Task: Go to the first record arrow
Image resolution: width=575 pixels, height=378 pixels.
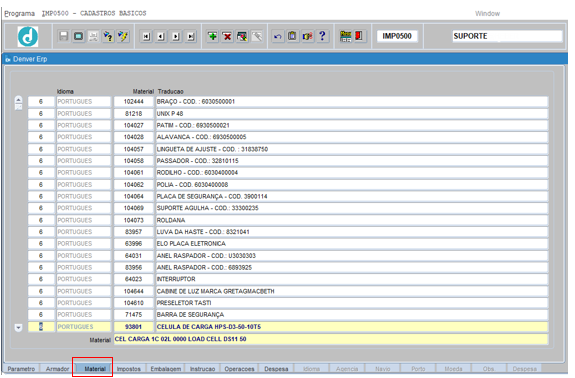Action: pos(146,36)
